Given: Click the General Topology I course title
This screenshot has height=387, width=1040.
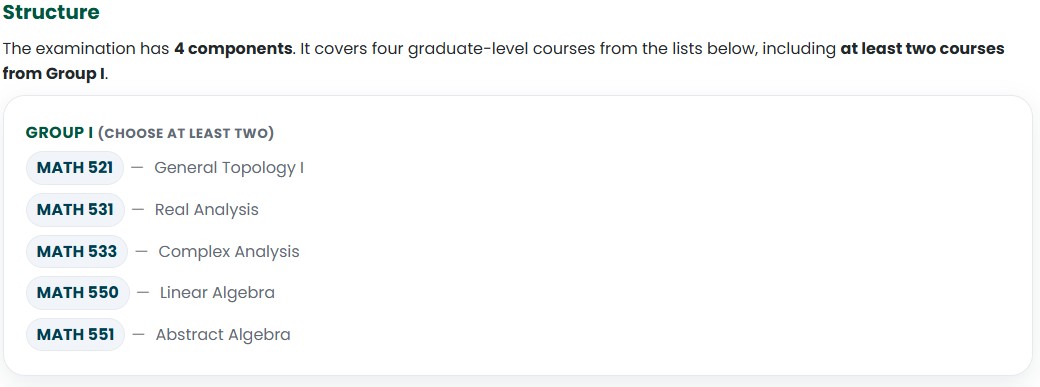Looking at the screenshot, I should tap(229, 168).
